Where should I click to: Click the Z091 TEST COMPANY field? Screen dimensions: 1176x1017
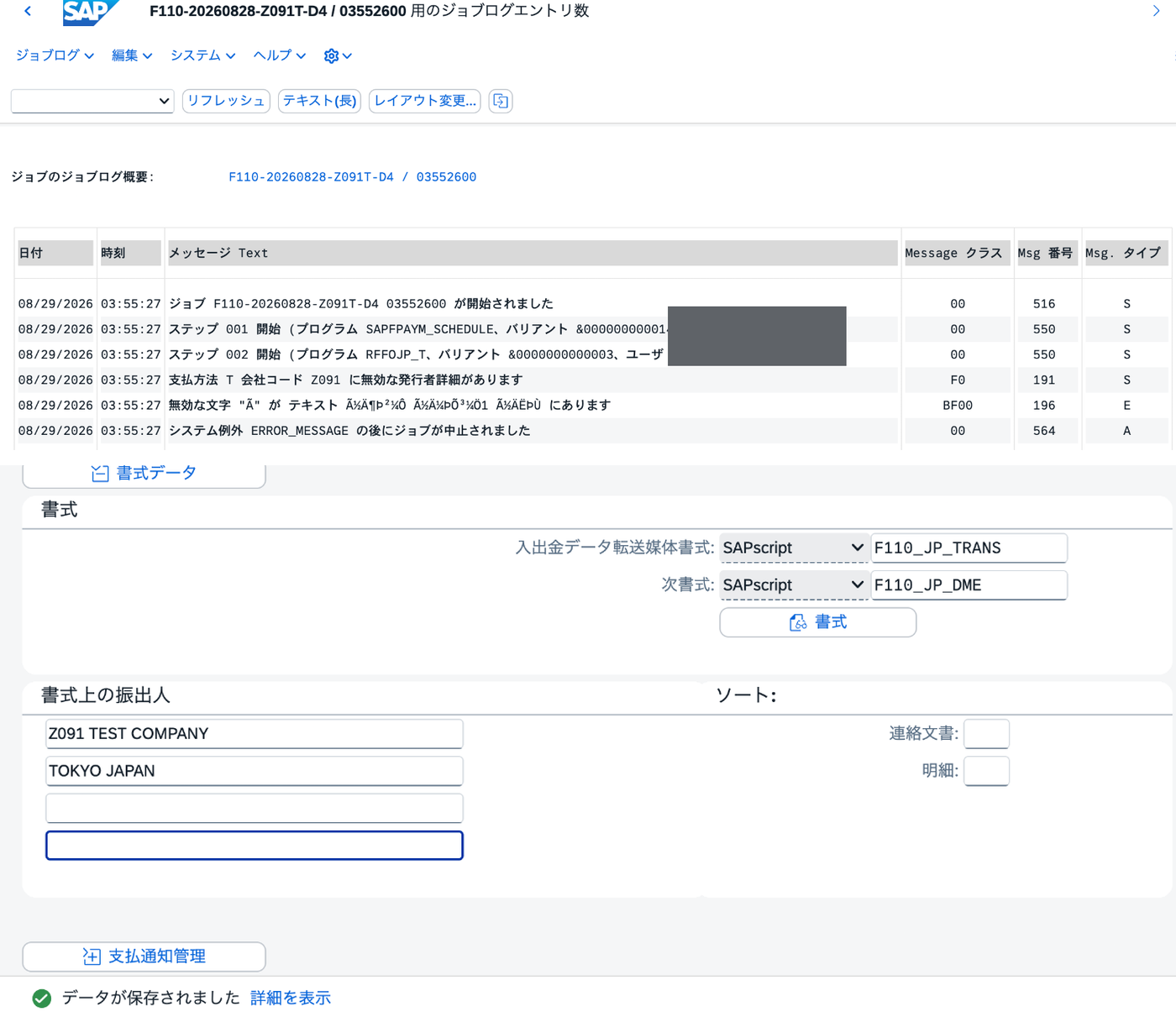pos(255,733)
